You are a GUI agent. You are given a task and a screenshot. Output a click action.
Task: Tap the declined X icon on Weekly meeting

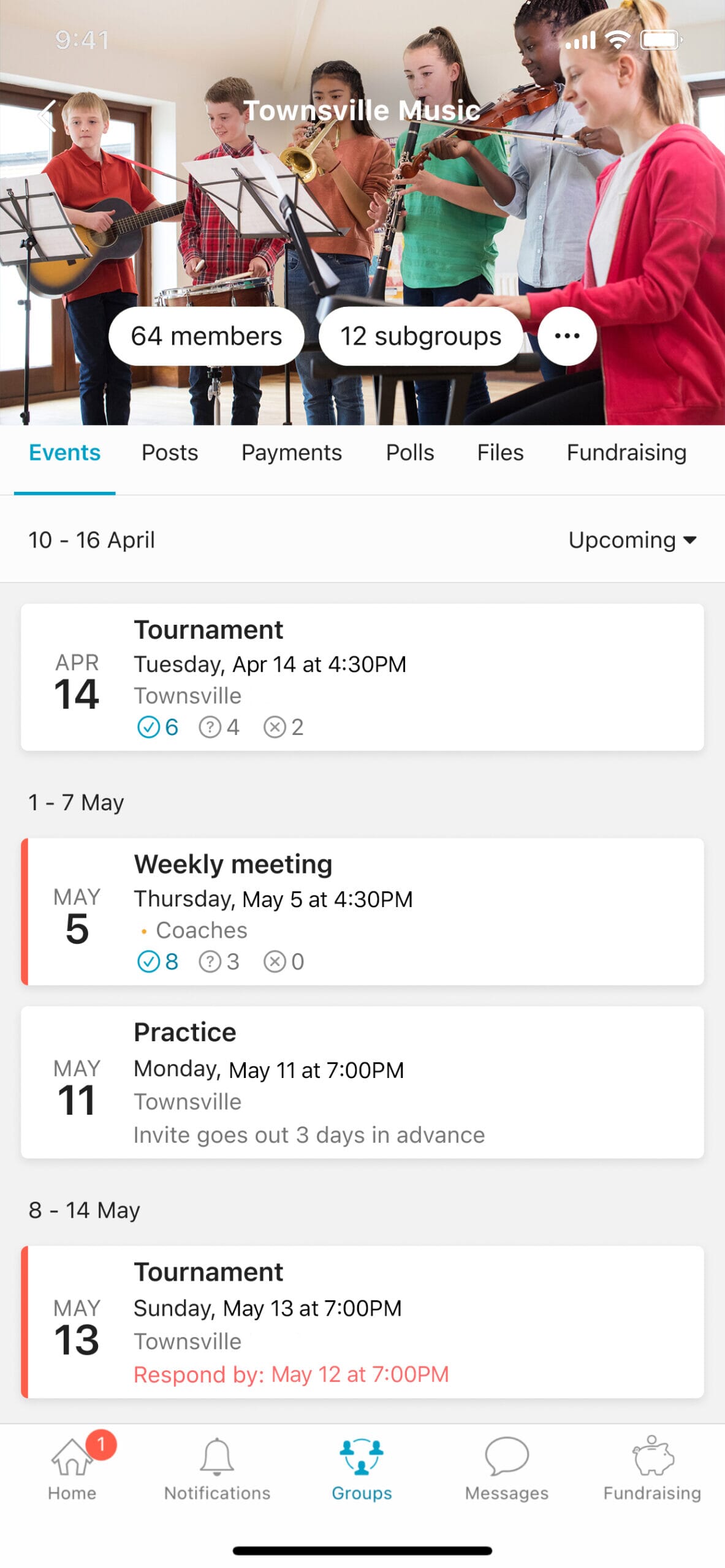(275, 962)
